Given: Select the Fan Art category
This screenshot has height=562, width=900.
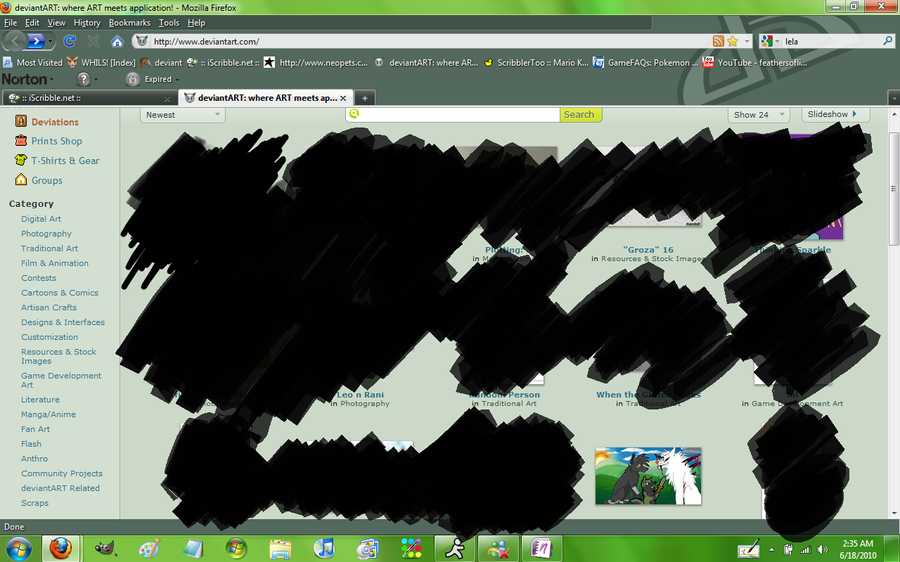Looking at the screenshot, I should point(36,429).
